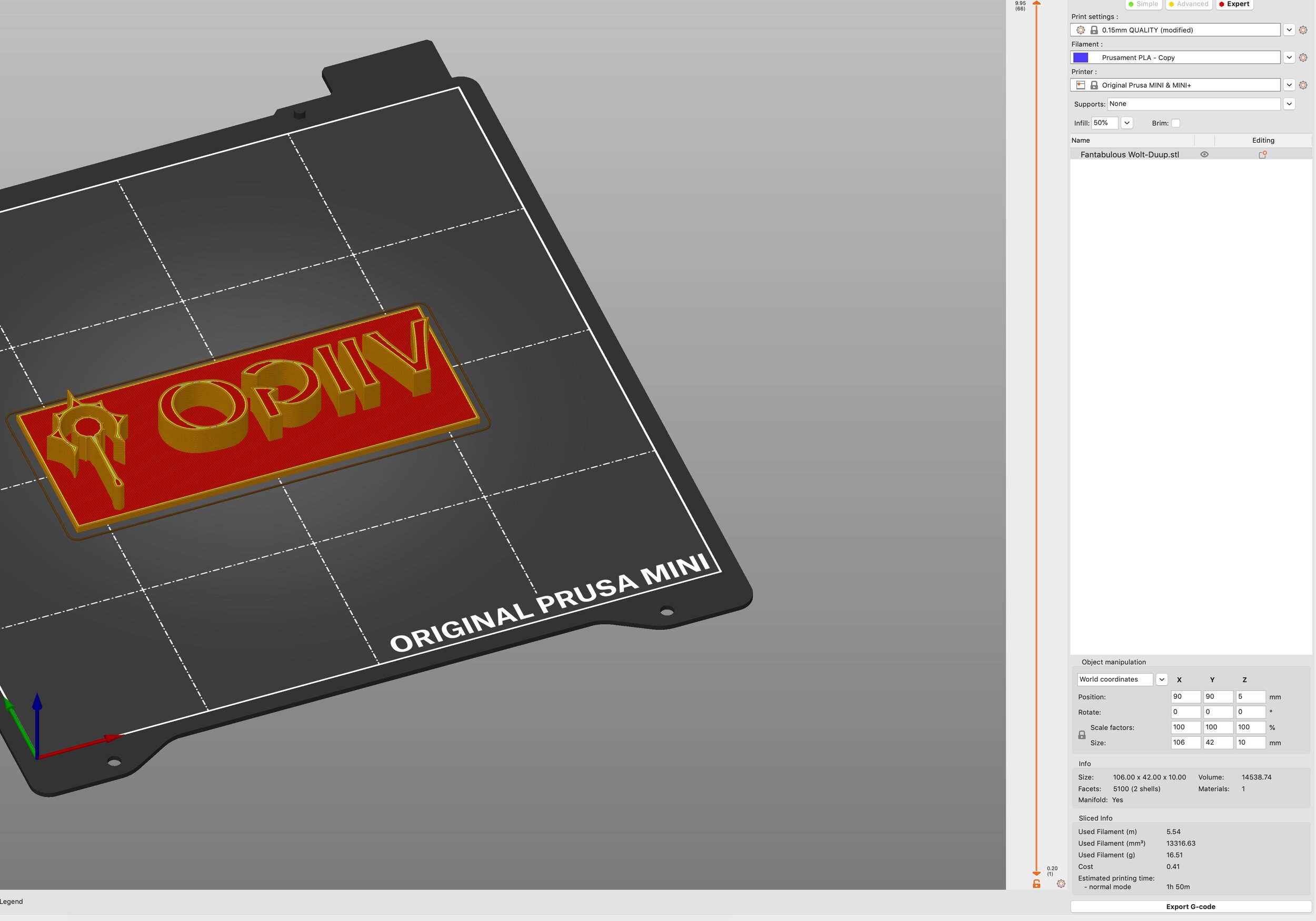The image size is (1316, 921).
Task: Click the Size Y field showing 42
Action: coord(1218,743)
